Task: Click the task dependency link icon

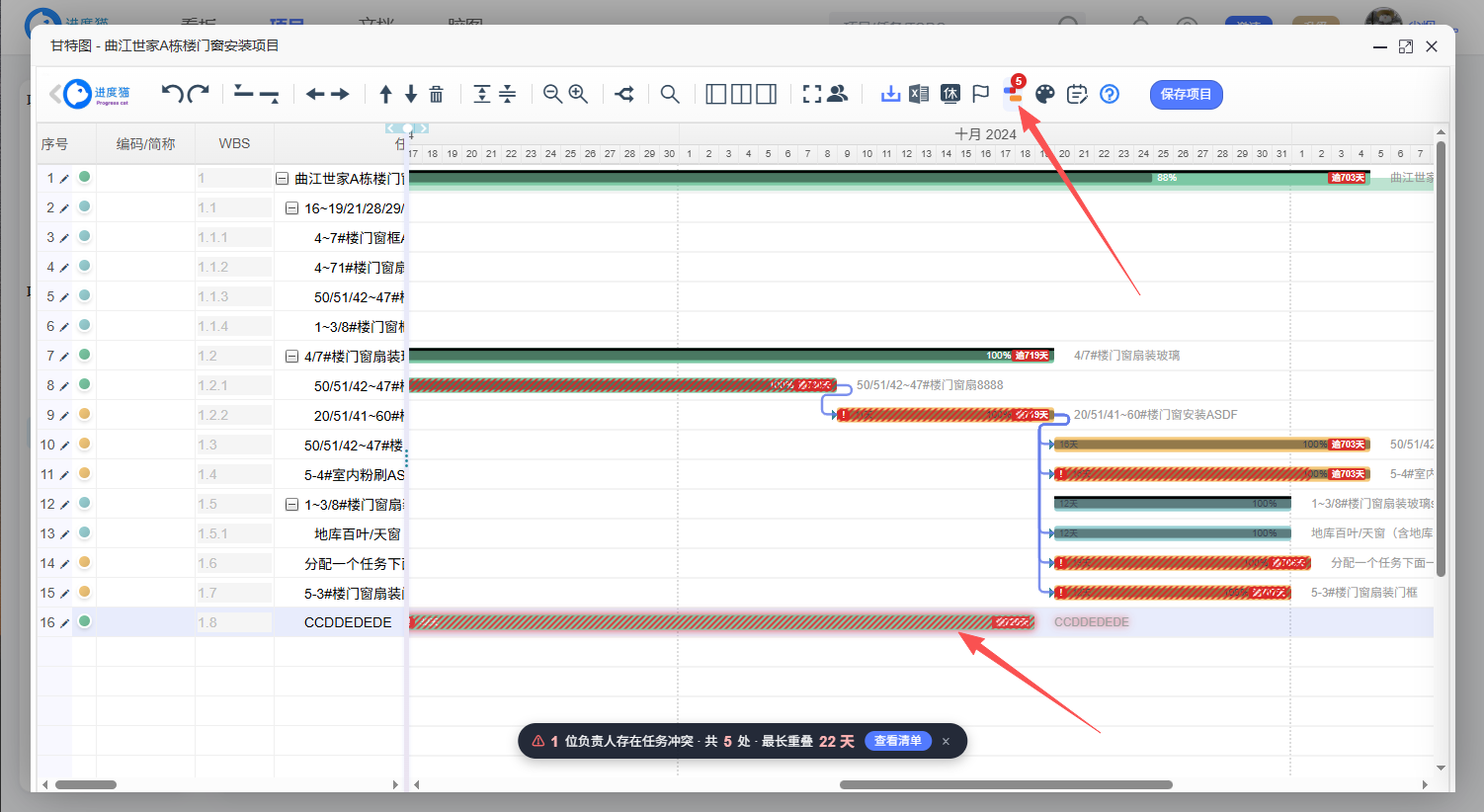Action: (x=624, y=94)
